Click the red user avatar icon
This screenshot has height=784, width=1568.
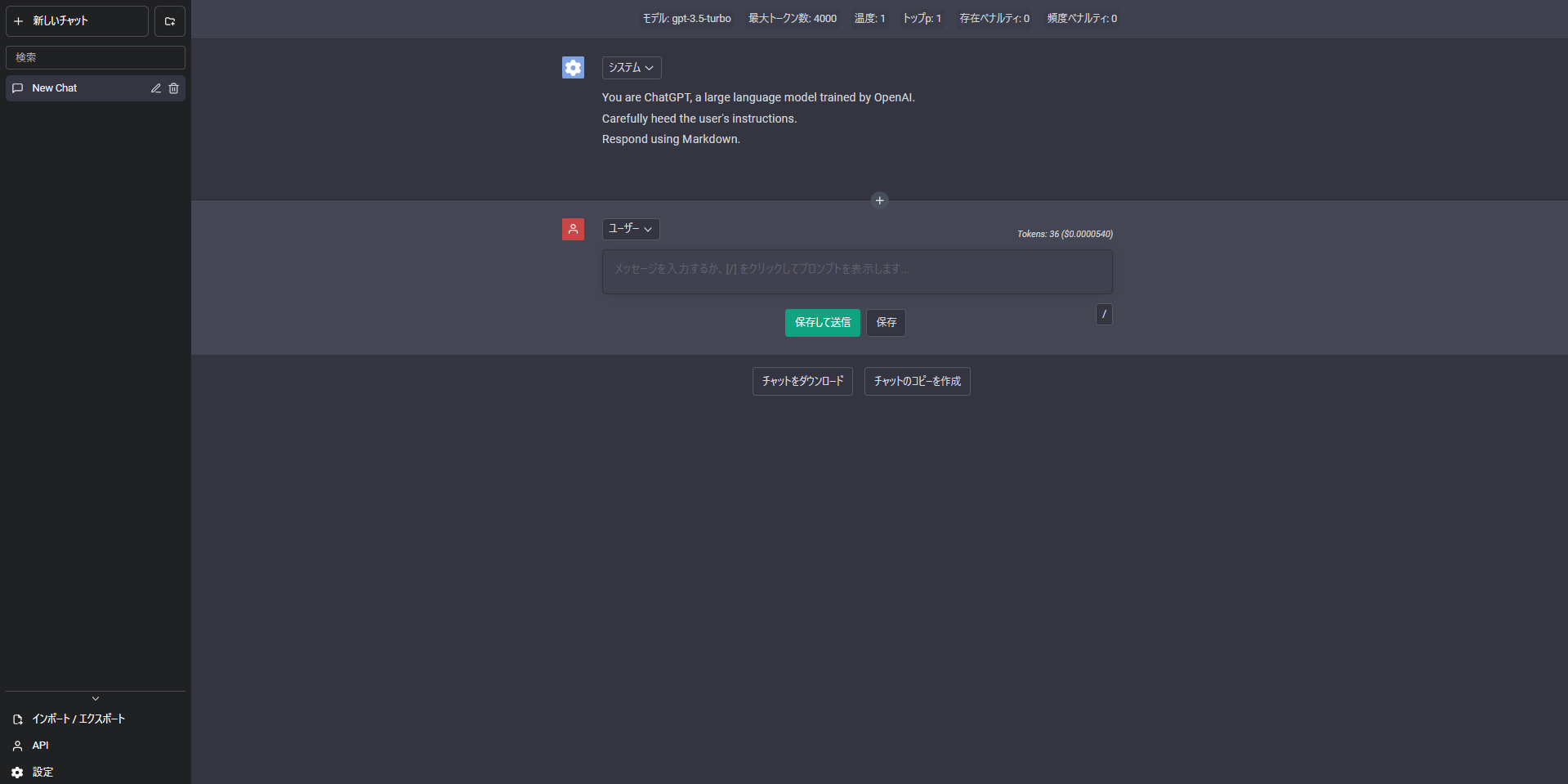tap(573, 229)
